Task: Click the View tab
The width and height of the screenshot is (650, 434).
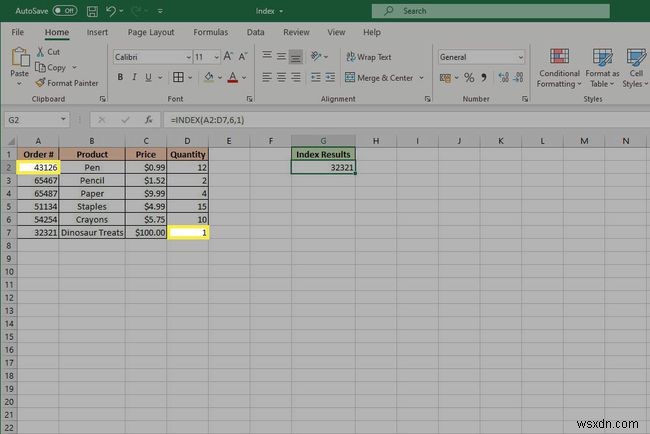Action: (x=336, y=32)
